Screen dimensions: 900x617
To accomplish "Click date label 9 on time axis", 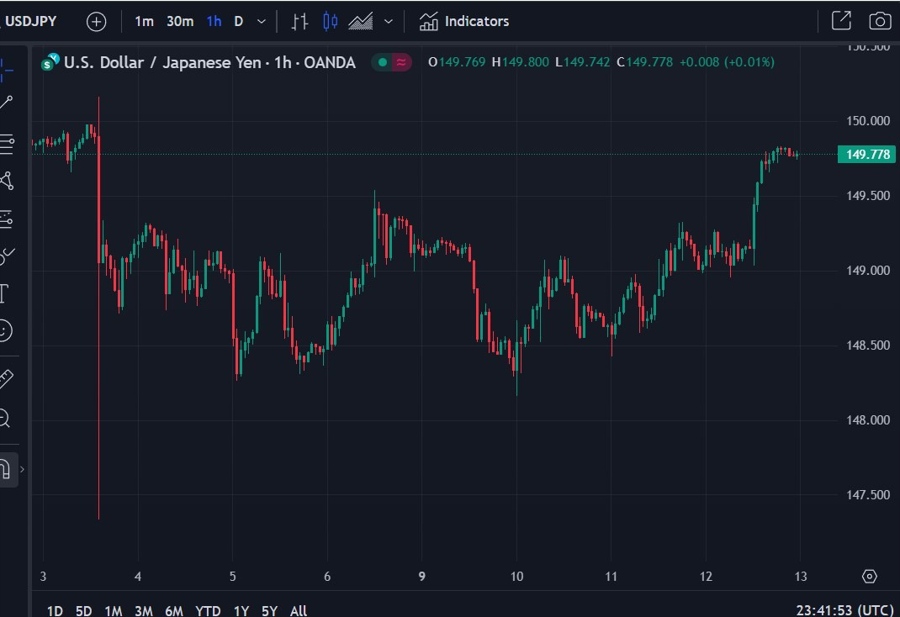I will click(x=422, y=576).
